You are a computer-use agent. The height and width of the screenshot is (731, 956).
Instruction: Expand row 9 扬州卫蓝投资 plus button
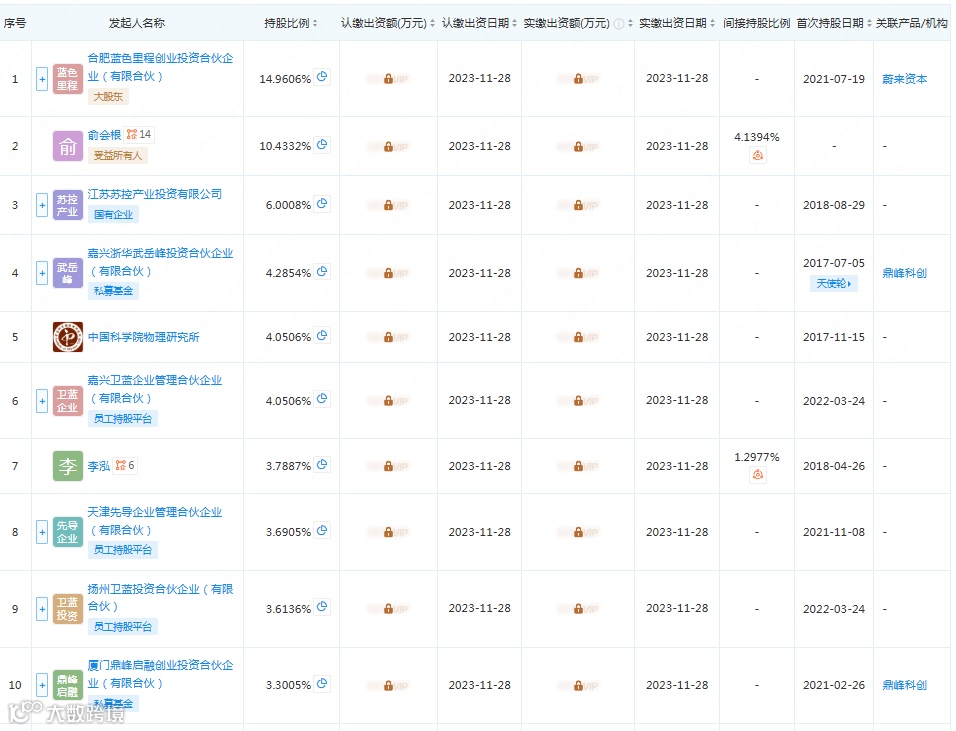(42, 609)
